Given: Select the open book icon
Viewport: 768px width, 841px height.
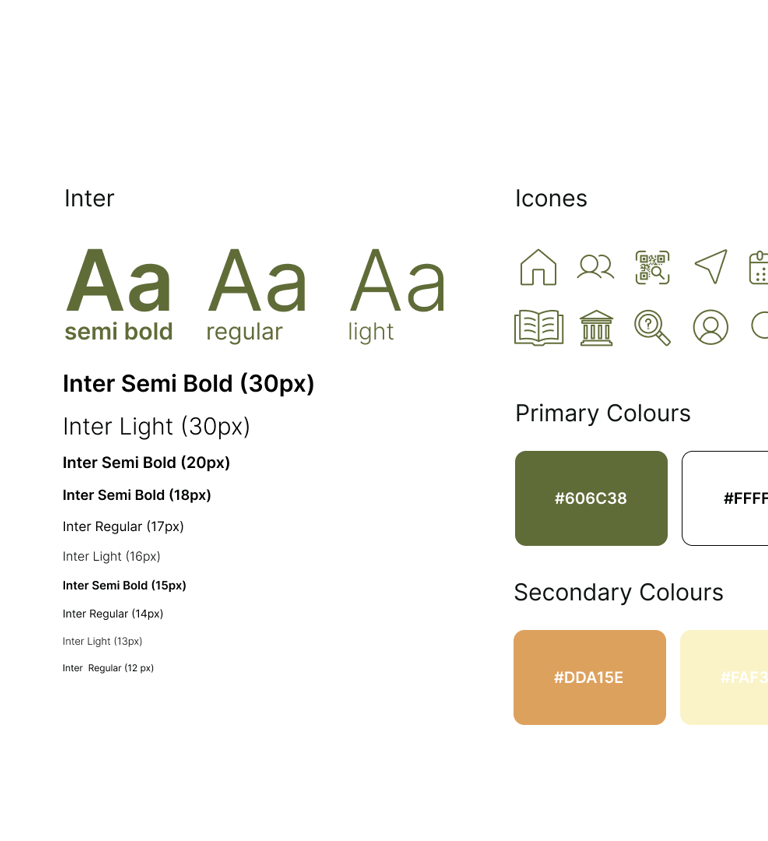Looking at the screenshot, I should point(538,328).
